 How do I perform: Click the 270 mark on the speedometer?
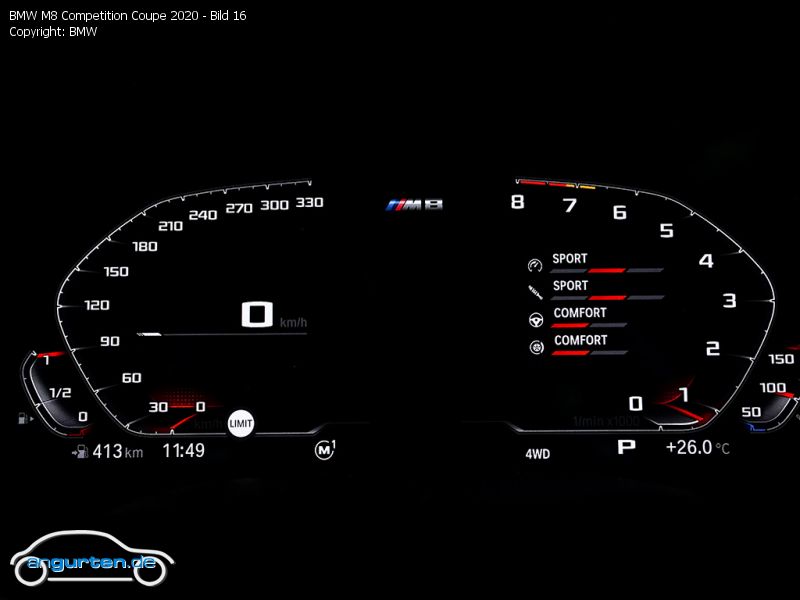pos(239,208)
